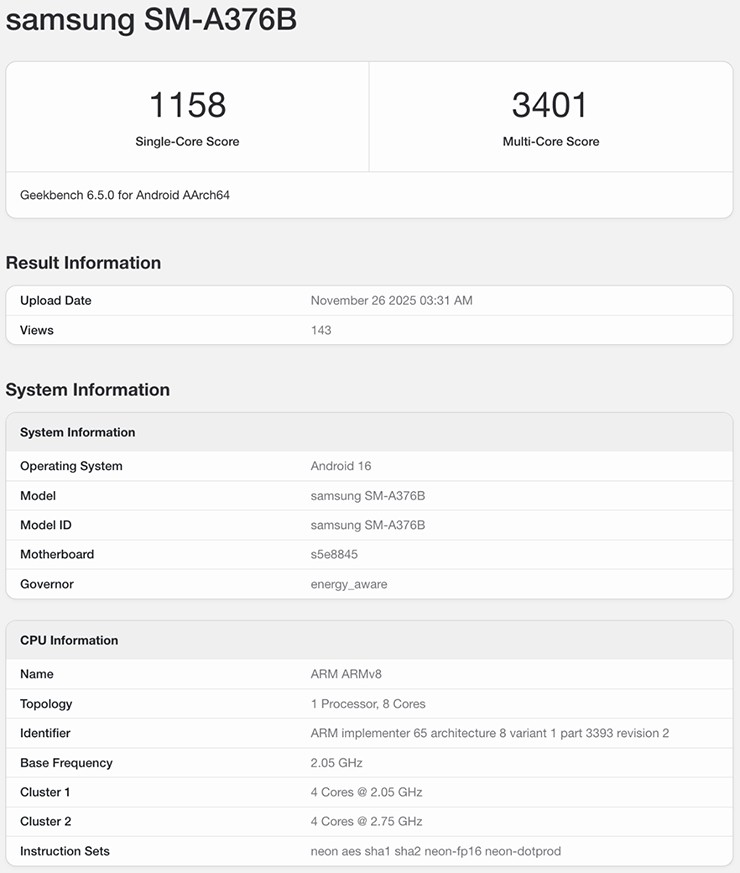Viewport: 740px width, 873px height.
Task: Click the Single-Core Score label
Action: [x=187, y=141]
